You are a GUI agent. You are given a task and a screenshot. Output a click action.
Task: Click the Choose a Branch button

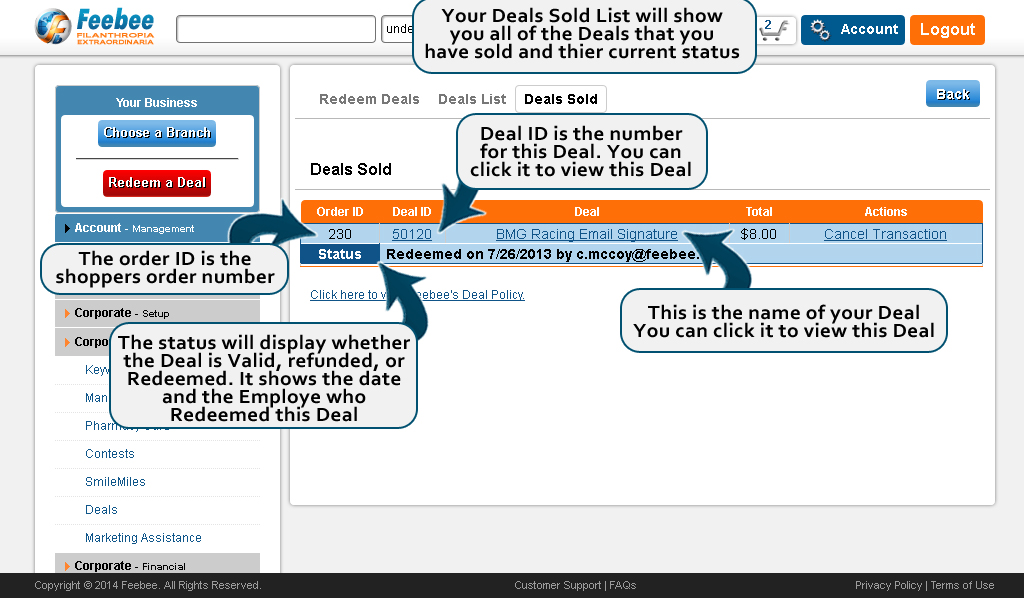[x=157, y=133]
